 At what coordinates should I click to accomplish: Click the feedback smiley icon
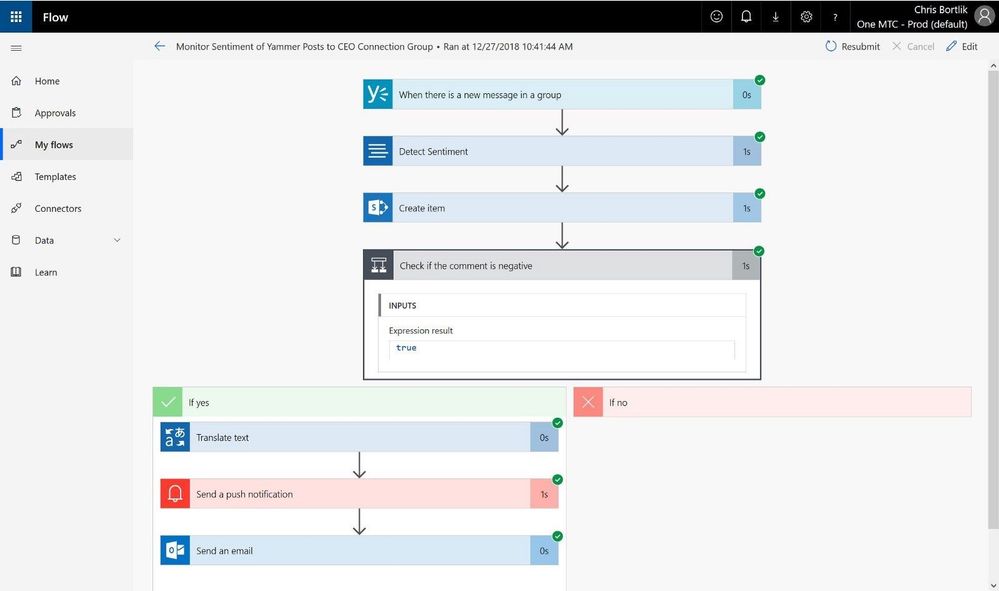tap(716, 17)
